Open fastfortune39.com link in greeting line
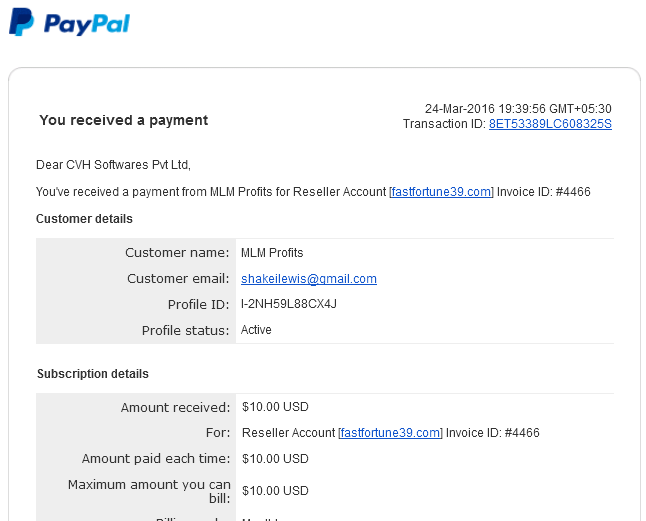Image resolution: width=646 pixels, height=521 pixels. coord(441,192)
